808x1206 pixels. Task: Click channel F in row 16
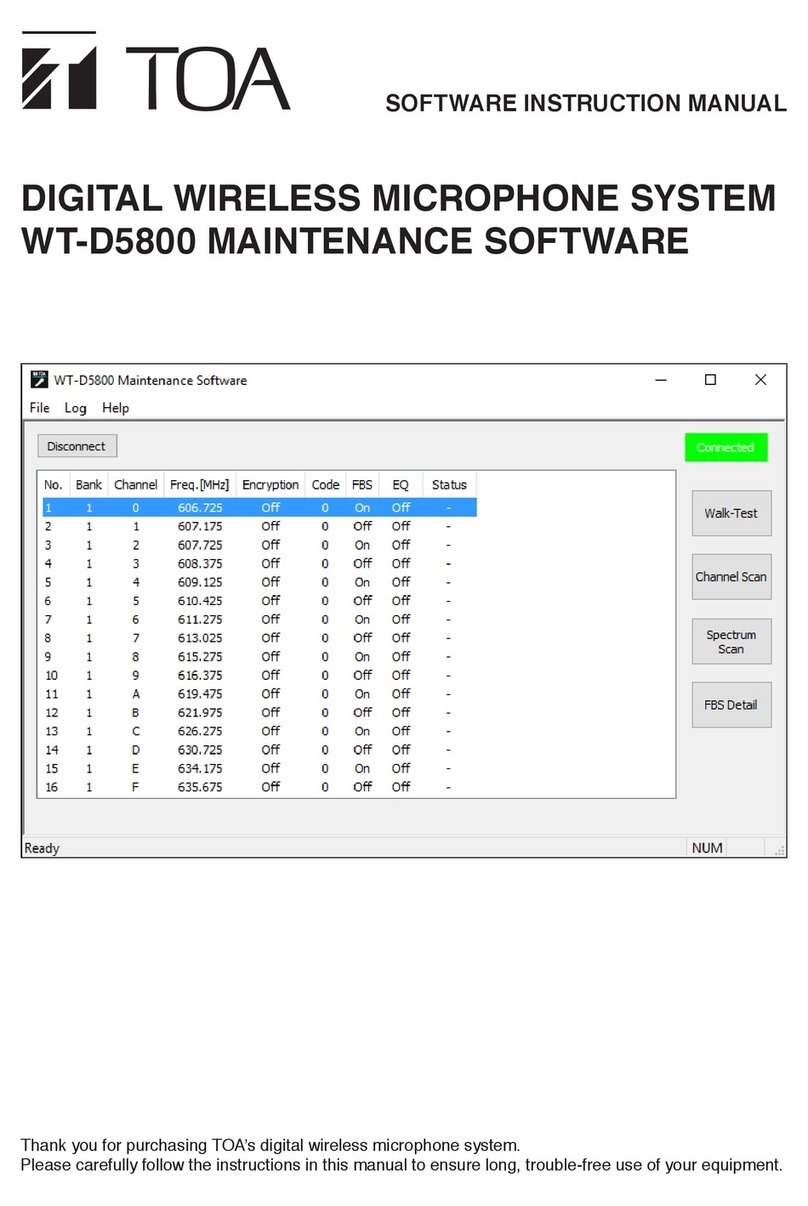pos(136,788)
